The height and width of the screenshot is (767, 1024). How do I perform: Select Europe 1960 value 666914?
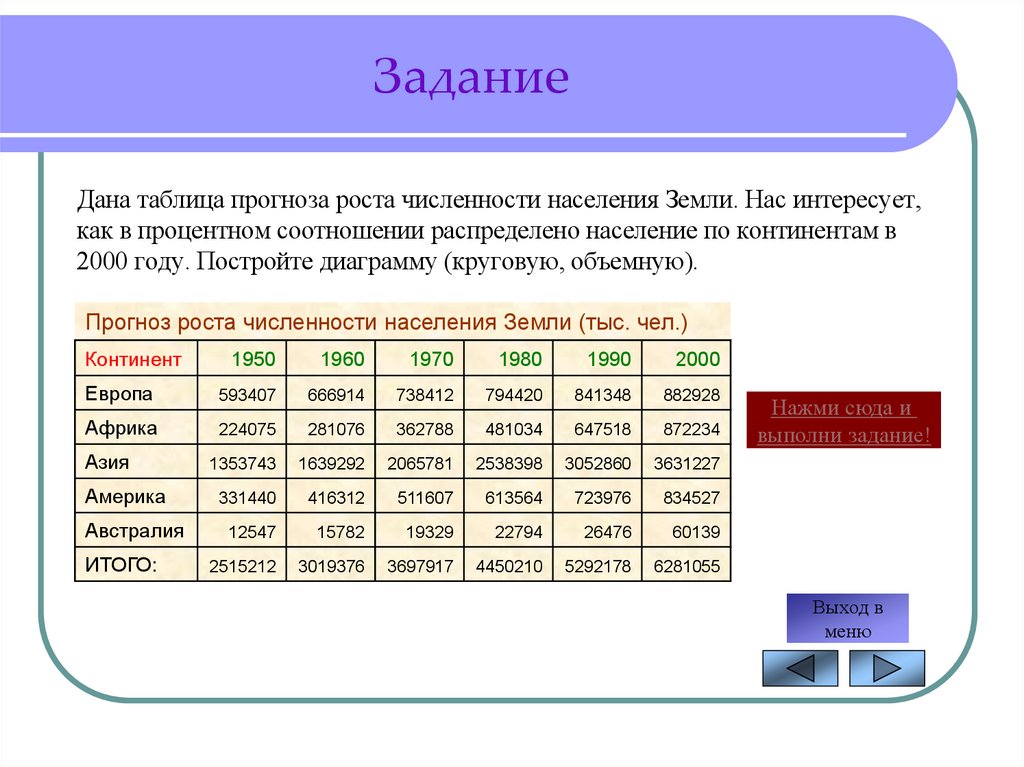click(x=330, y=394)
